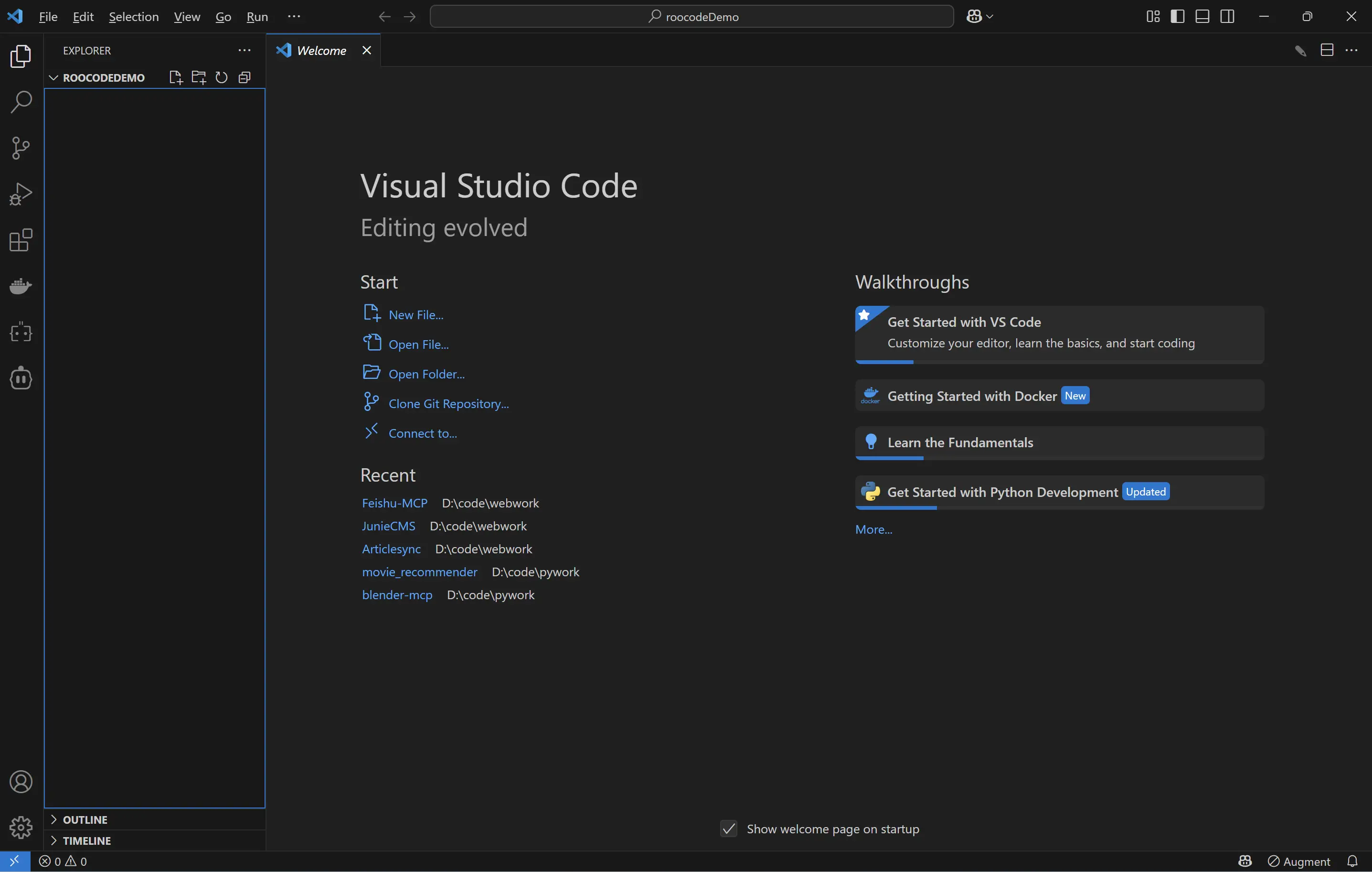Open the Docker view in activity bar
Screen dimensions: 1372x872
pyautogui.click(x=21, y=286)
